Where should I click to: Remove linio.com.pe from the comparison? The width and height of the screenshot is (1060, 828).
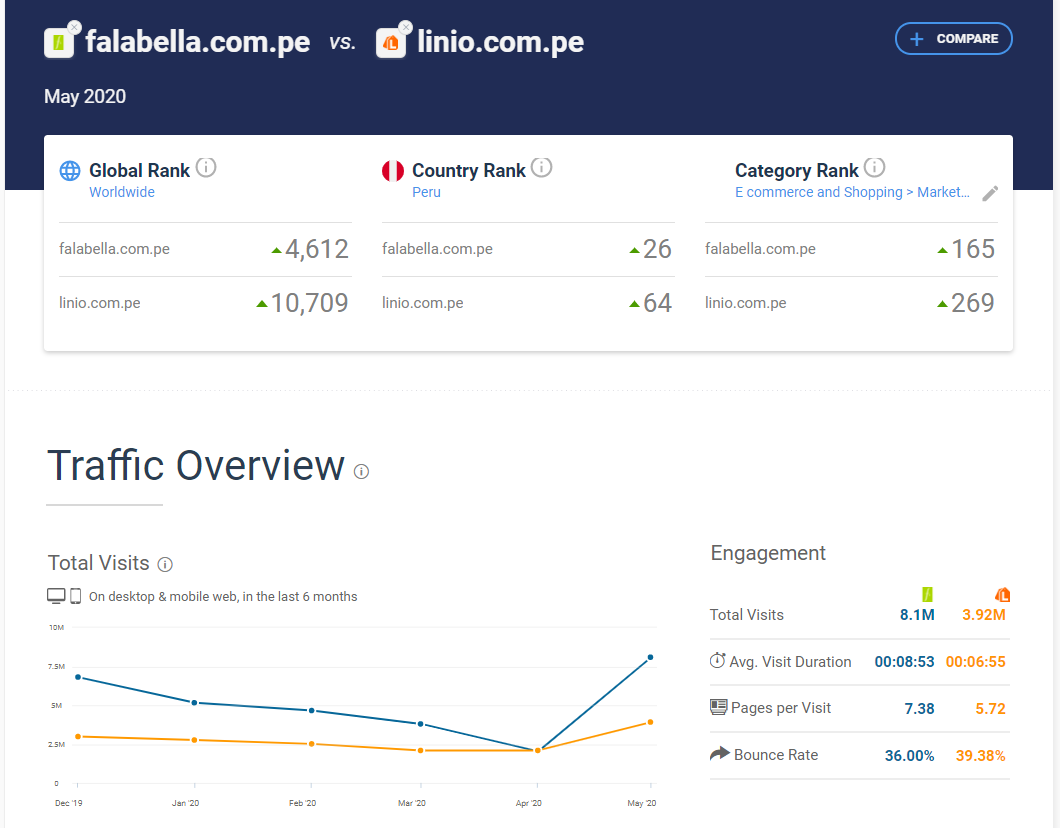click(405, 28)
